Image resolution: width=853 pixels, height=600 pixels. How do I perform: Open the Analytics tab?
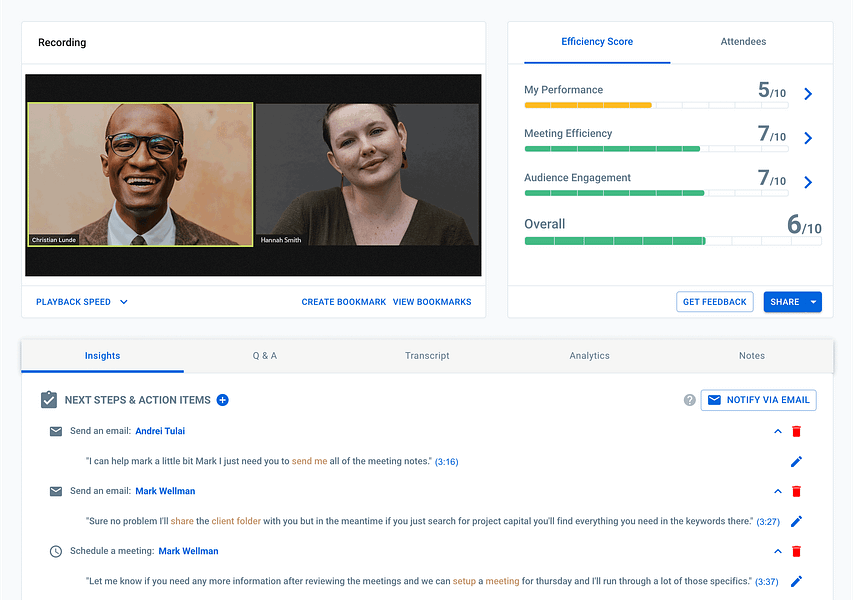pos(589,356)
